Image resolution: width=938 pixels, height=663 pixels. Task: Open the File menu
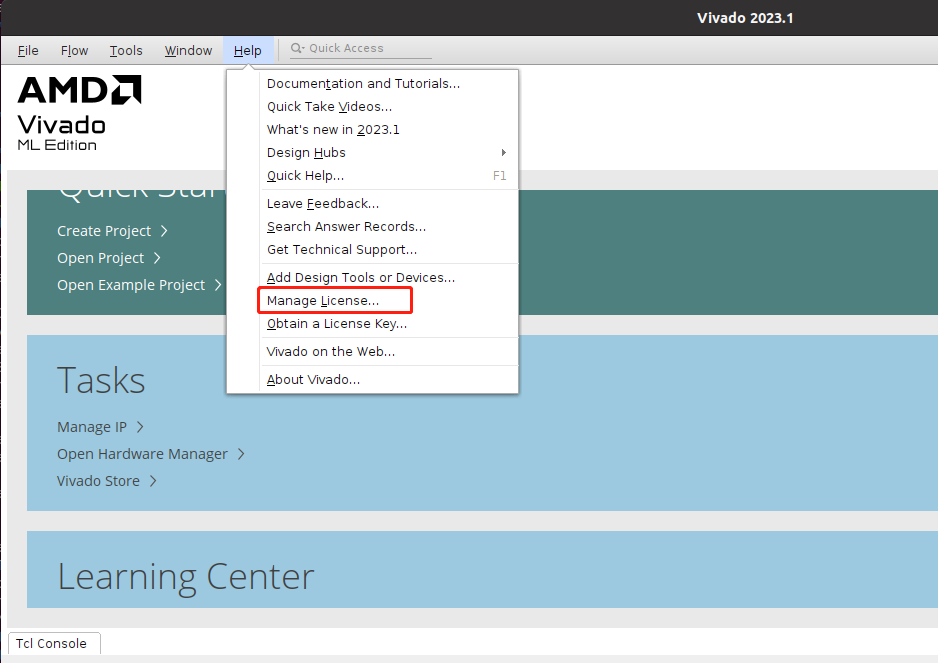(28, 50)
